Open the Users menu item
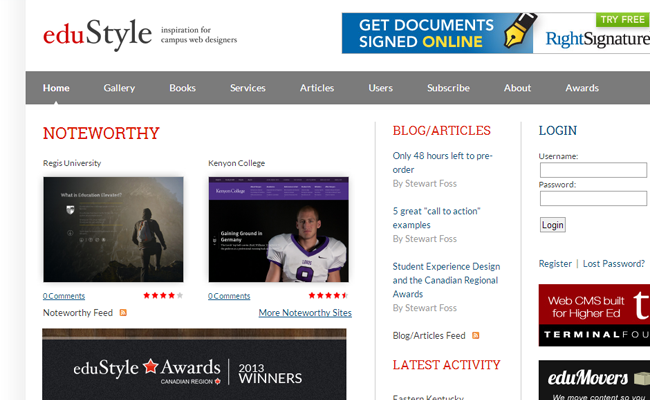 [381, 88]
